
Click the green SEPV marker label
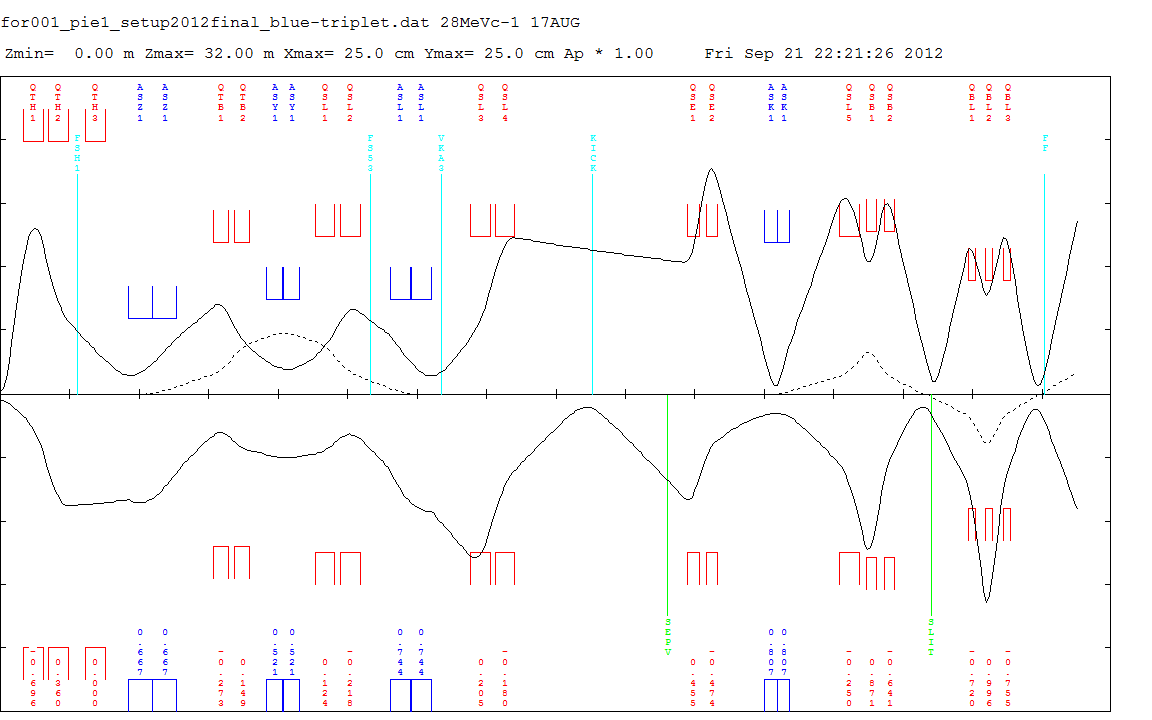pyautogui.click(x=667, y=637)
